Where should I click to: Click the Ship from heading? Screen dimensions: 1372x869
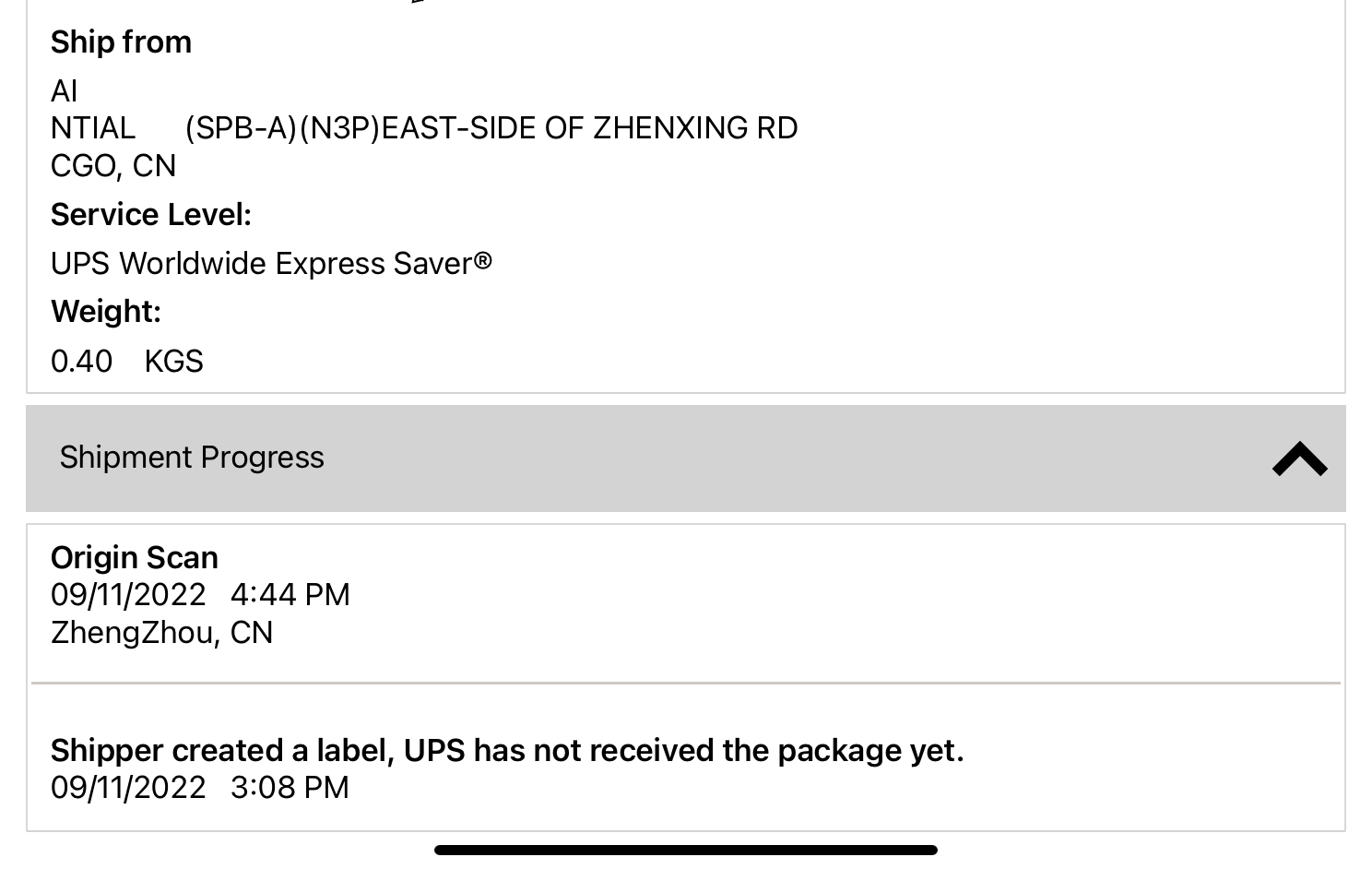click(121, 42)
